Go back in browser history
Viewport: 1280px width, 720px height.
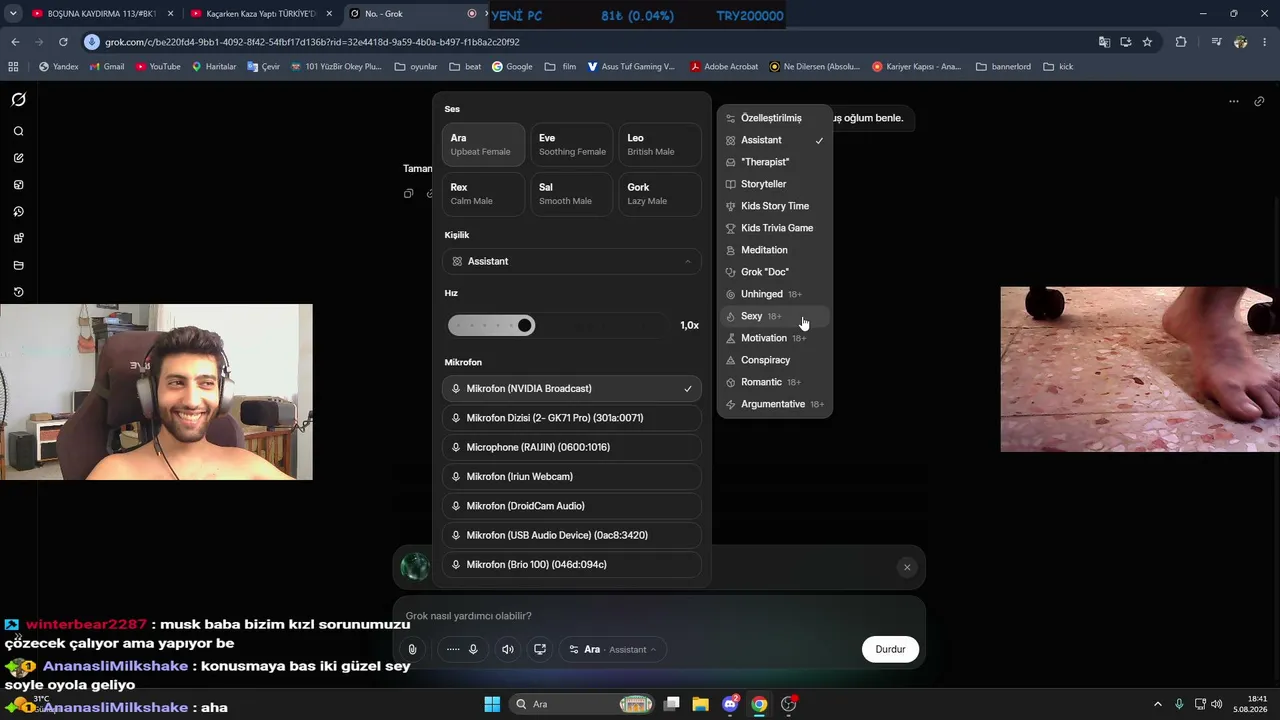15,42
